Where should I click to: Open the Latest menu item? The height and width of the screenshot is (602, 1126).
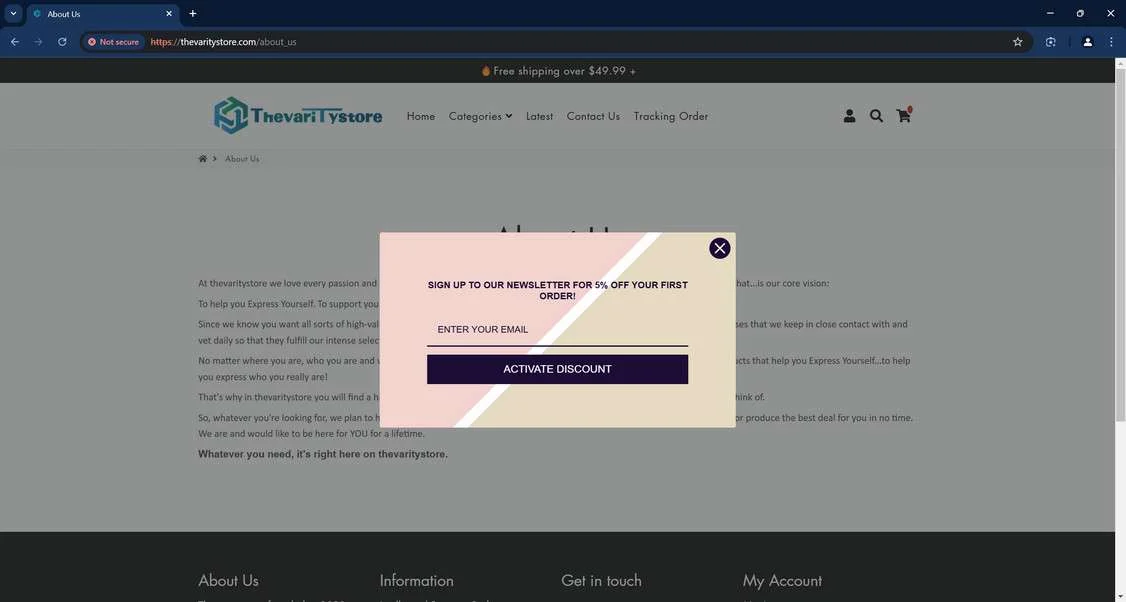tap(539, 116)
